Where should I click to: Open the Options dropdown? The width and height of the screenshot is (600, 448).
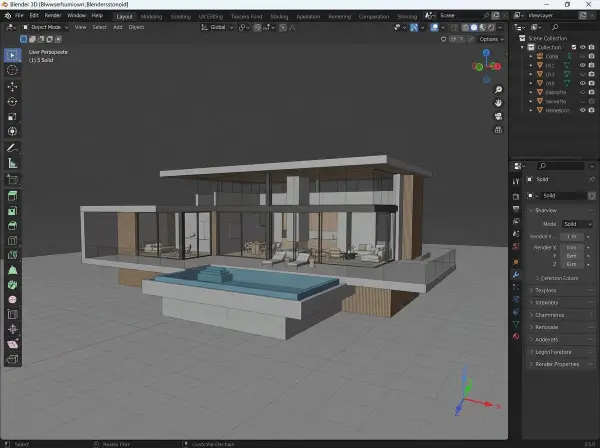[491, 39]
